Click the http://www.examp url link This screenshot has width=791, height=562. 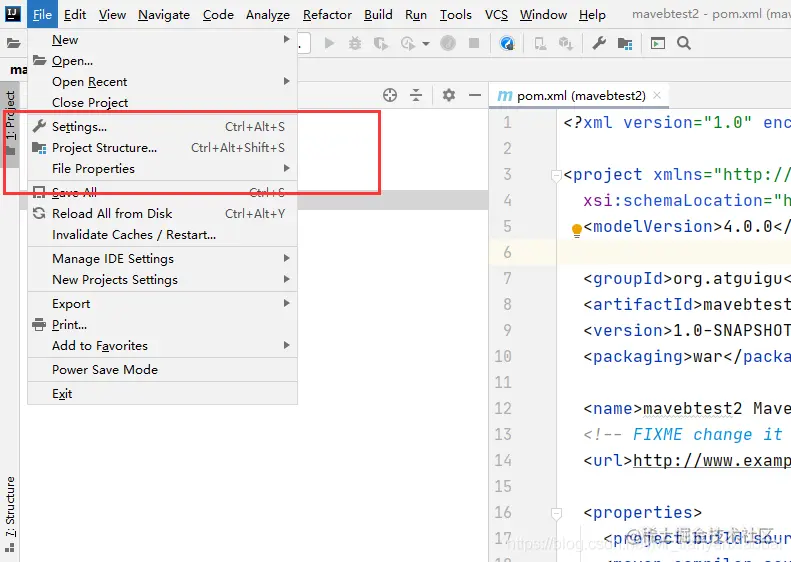point(712,461)
